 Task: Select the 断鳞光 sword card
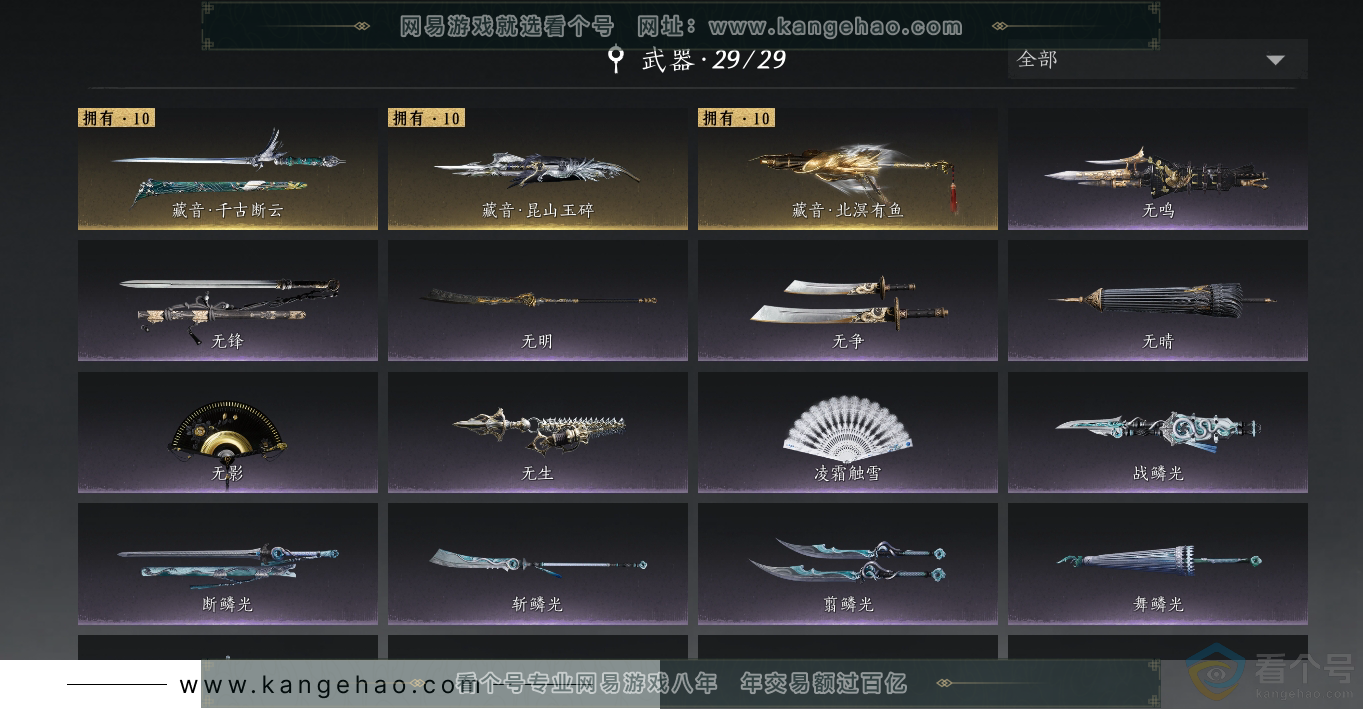click(228, 564)
